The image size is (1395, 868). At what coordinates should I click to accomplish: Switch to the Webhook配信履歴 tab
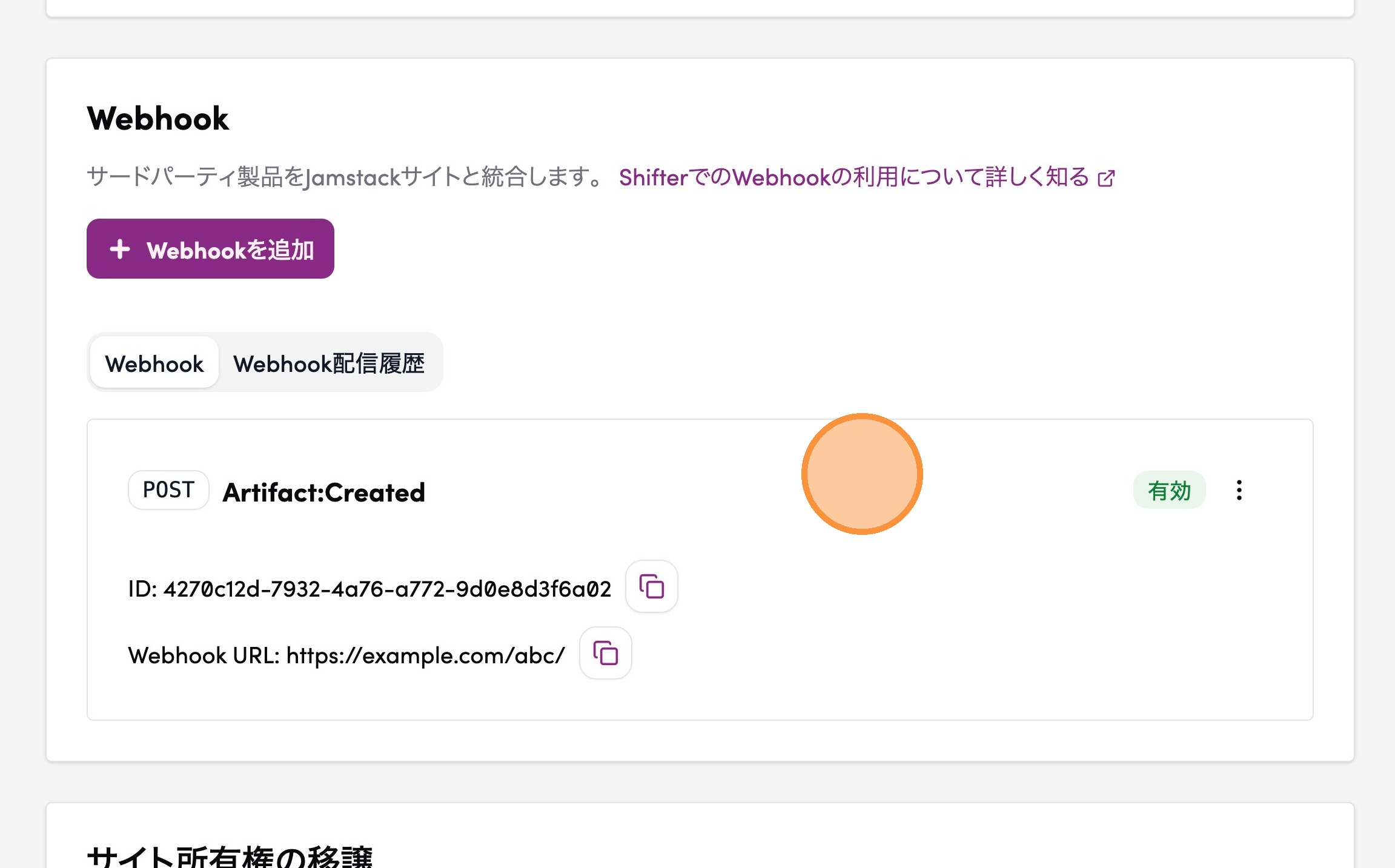pyautogui.click(x=329, y=363)
